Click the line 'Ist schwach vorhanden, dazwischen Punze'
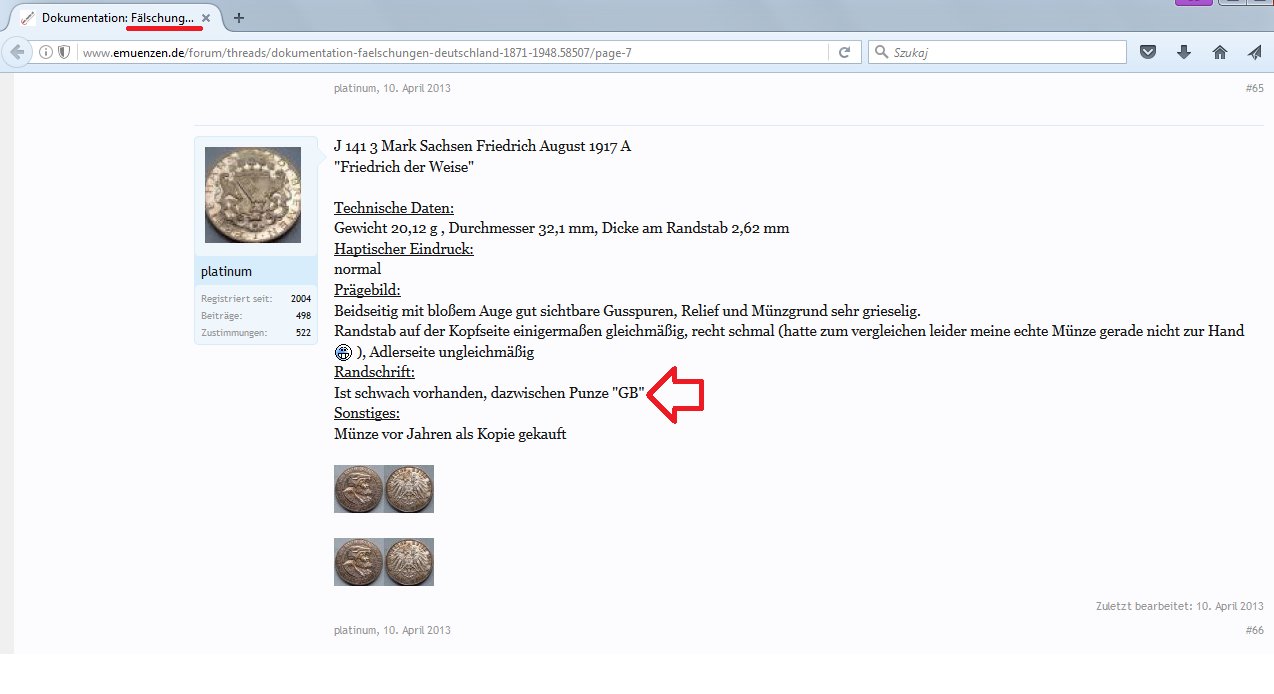 tap(489, 393)
